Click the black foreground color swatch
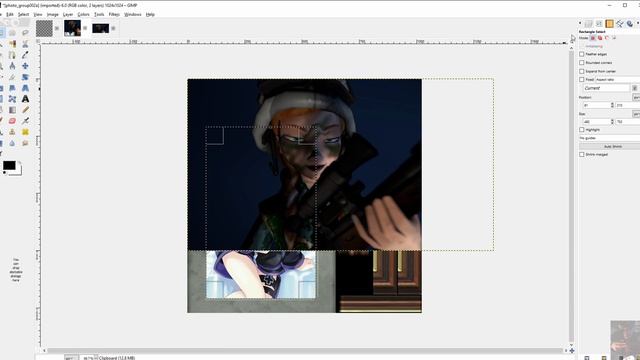 pyautogui.click(x=9, y=165)
